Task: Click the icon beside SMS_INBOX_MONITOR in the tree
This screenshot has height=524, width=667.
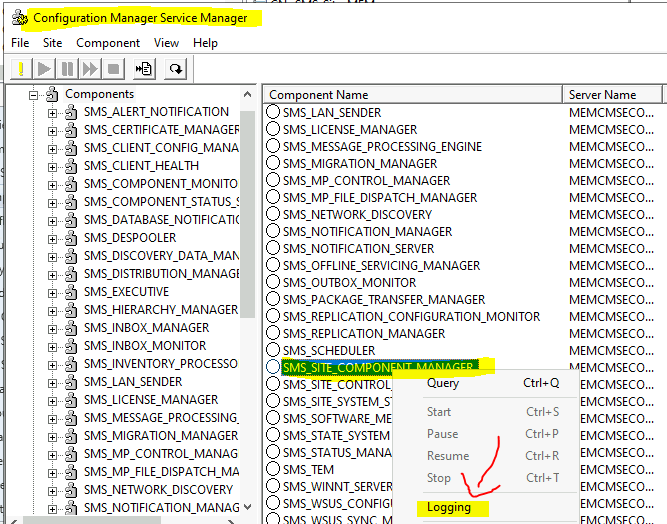Action: tap(71, 346)
